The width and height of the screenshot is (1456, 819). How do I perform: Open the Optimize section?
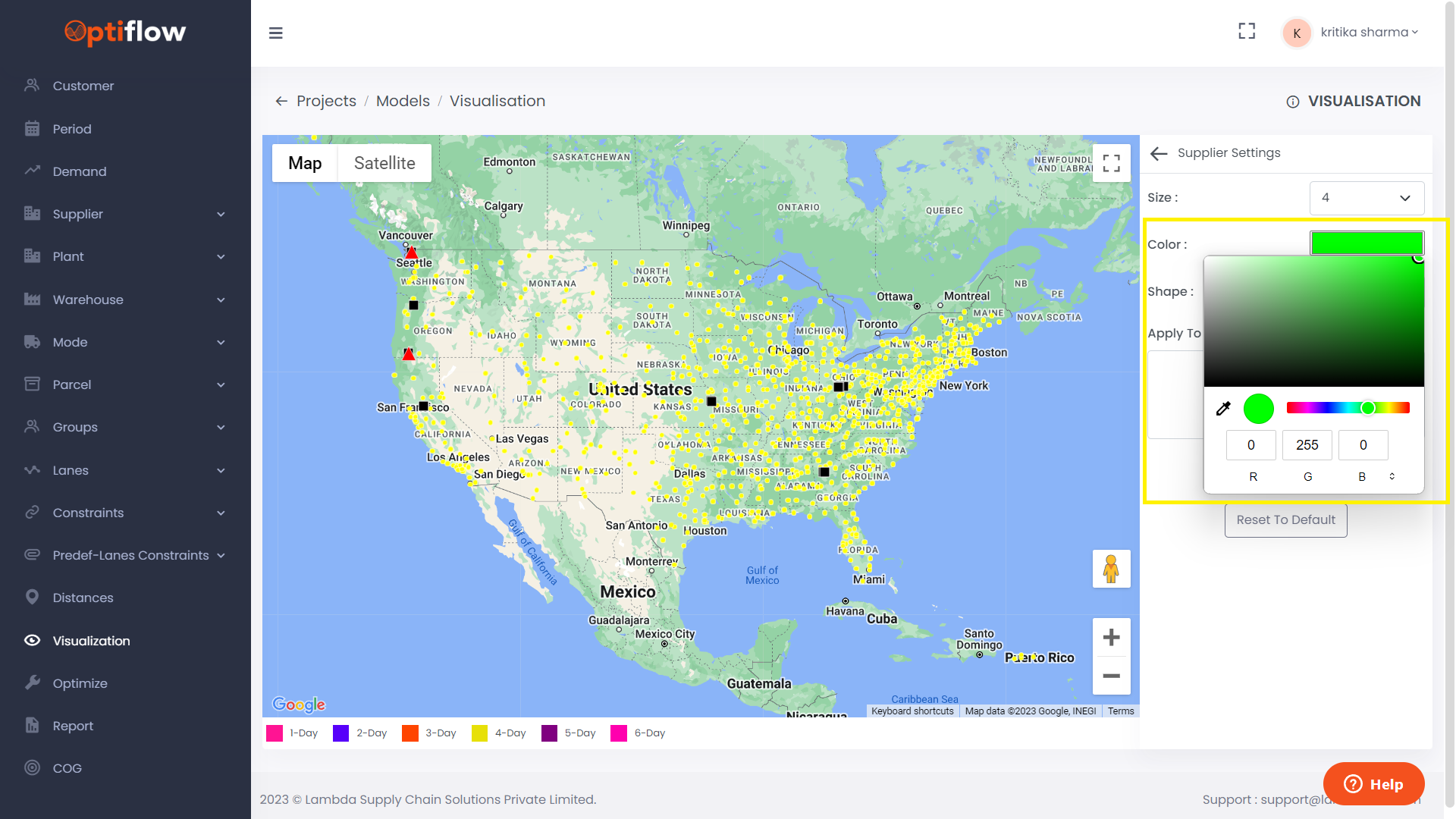pos(80,682)
